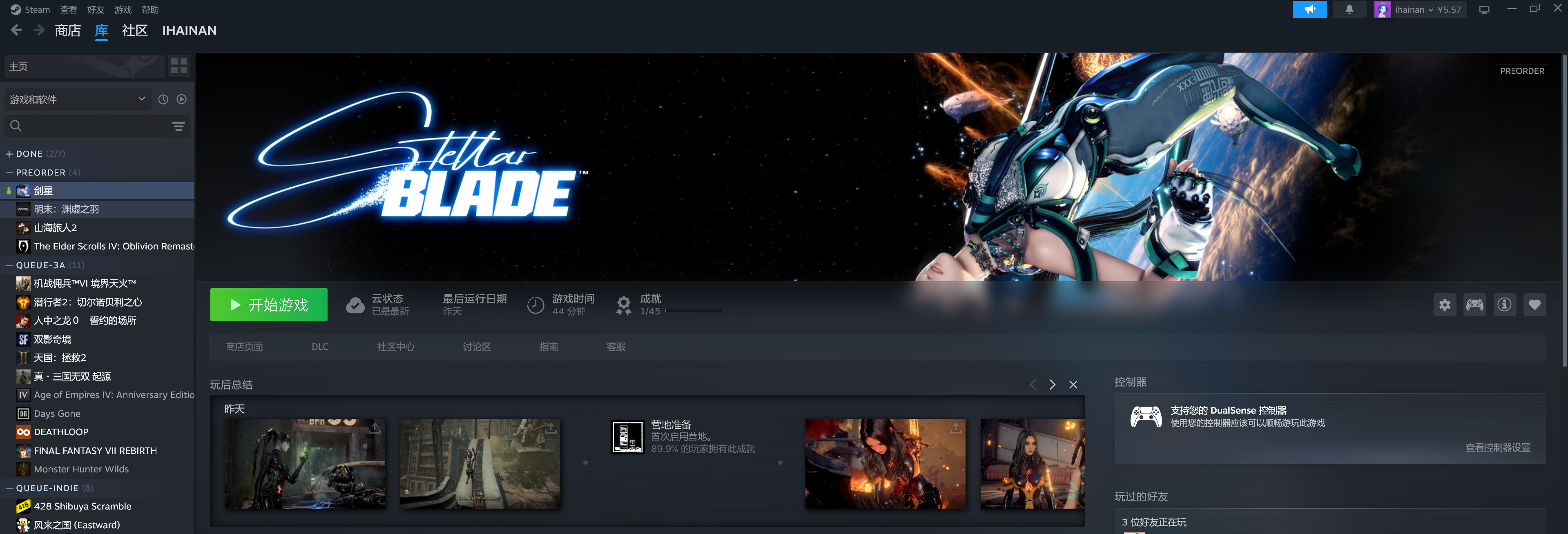Open controller layout icon
Viewport: 1568px width, 534px height.
[x=1475, y=305]
